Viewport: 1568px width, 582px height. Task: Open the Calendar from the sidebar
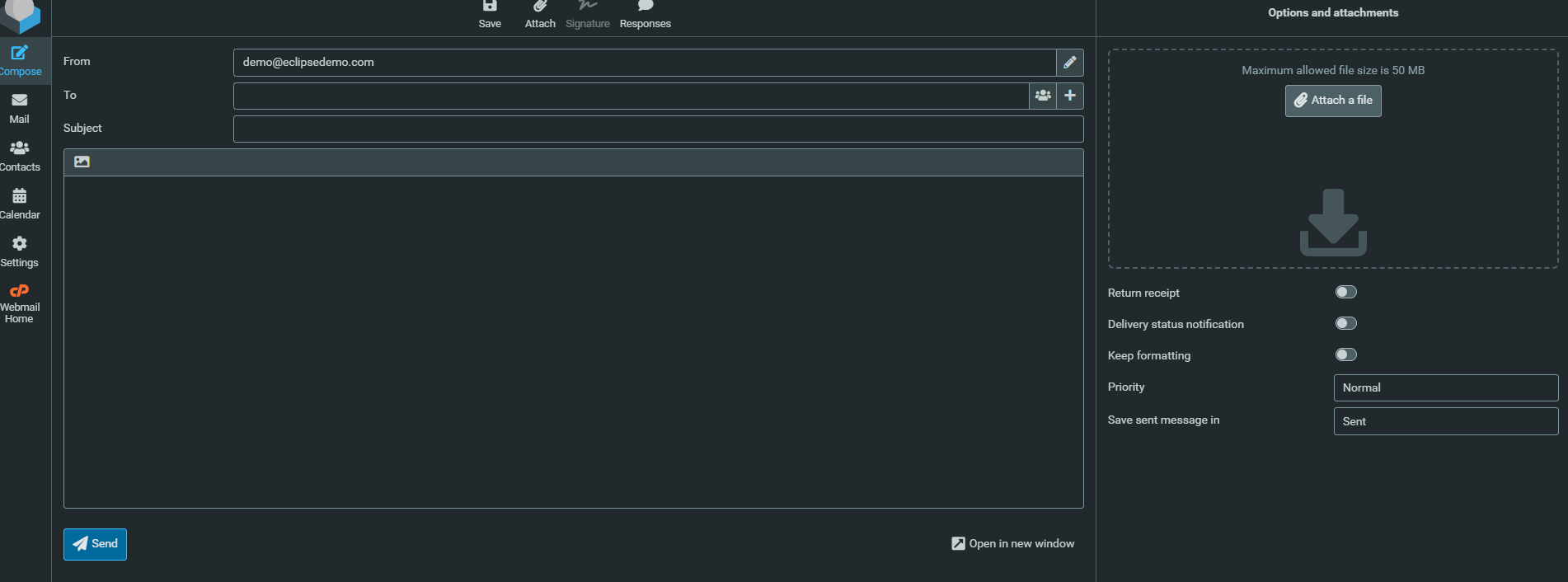[20, 204]
